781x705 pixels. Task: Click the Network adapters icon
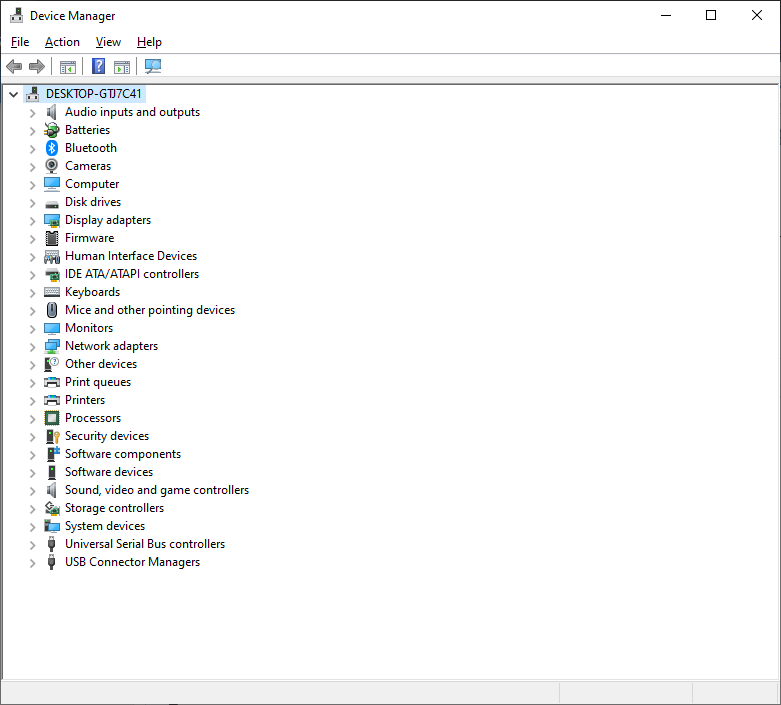pos(52,346)
